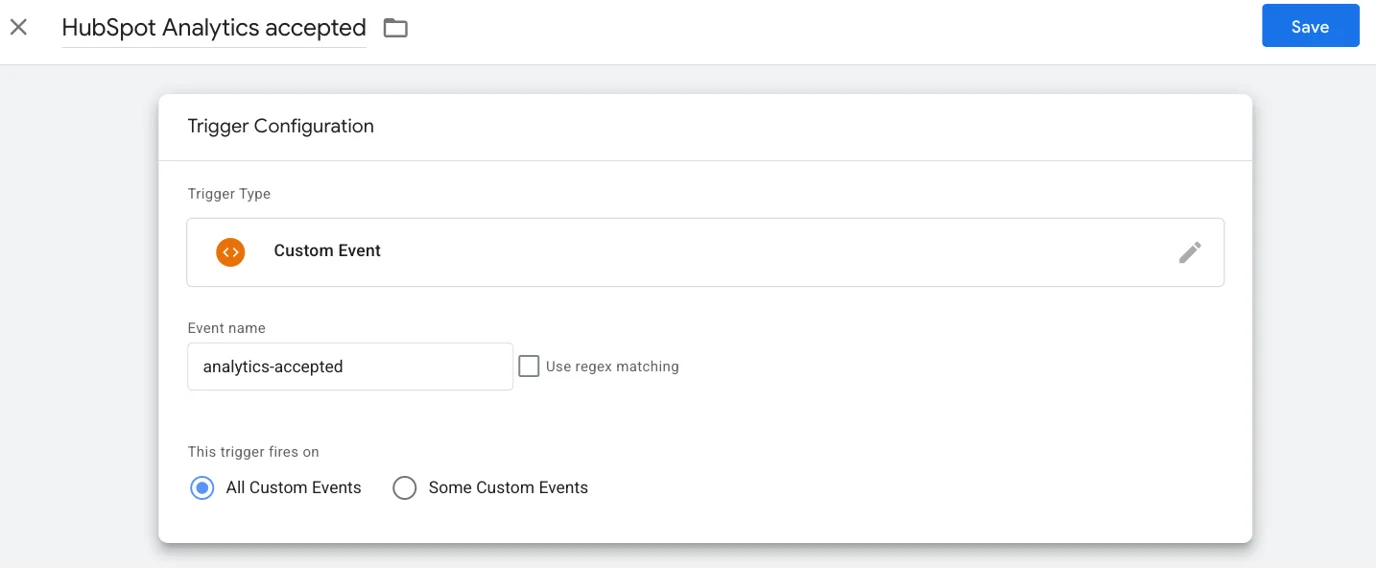The width and height of the screenshot is (1376, 568).
Task: Click the pencil icon to edit trigger type
Action: pyautogui.click(x=1190, y=252)
